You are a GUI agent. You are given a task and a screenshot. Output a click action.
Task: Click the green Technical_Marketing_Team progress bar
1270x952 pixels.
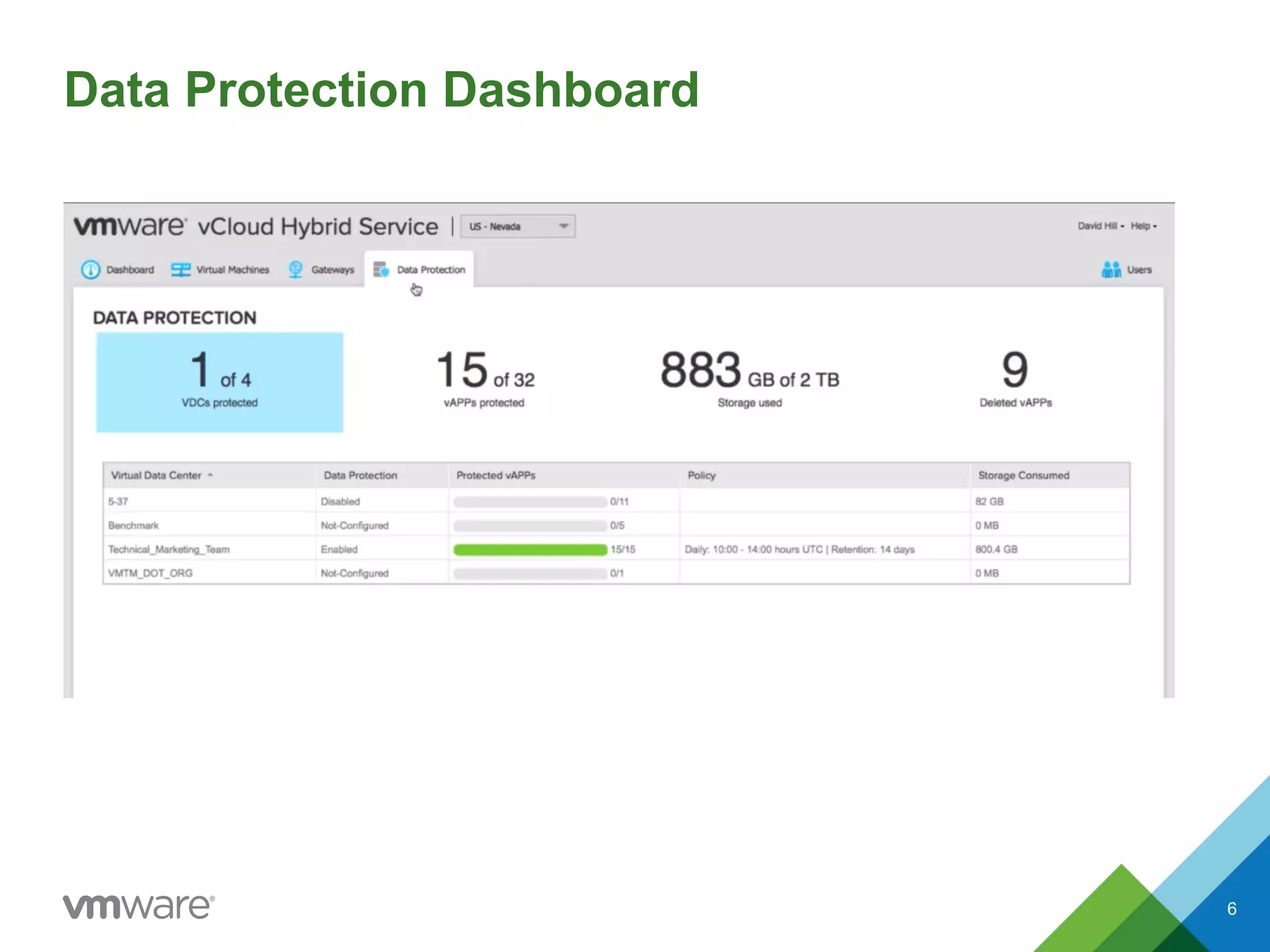click(530, 549)
